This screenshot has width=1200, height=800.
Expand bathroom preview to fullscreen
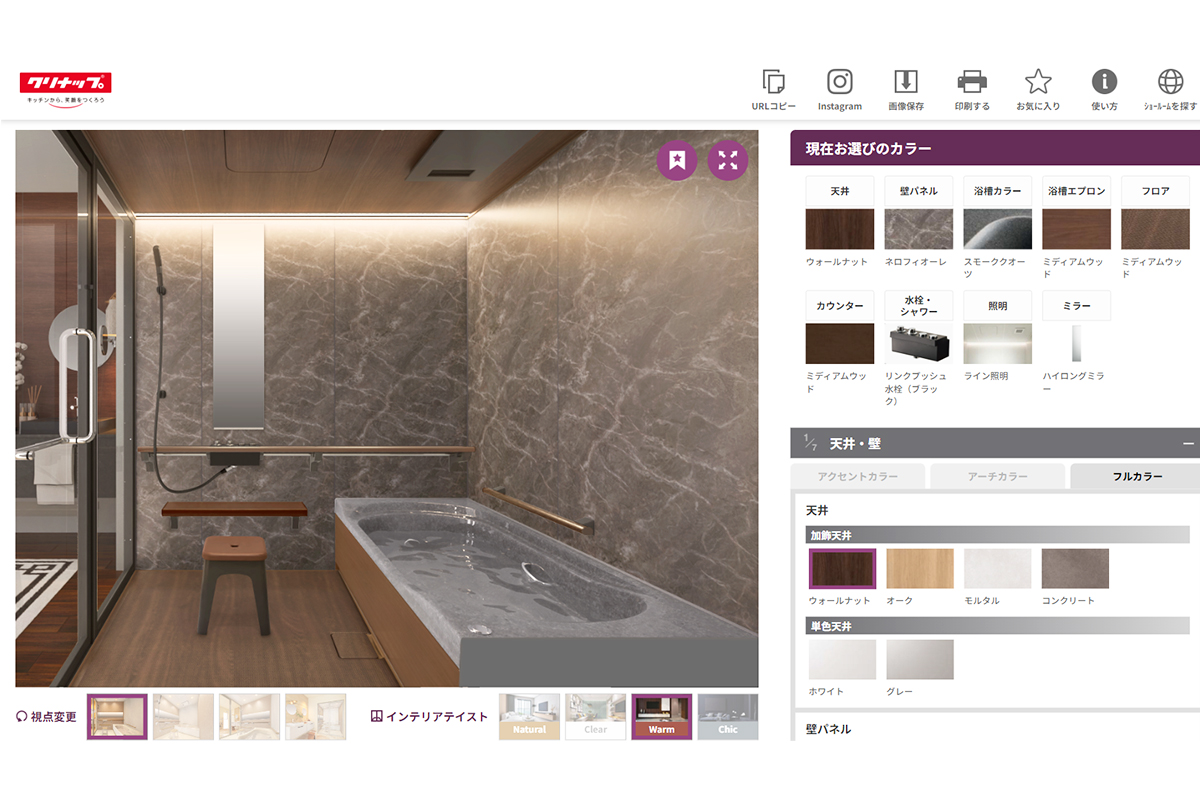point(728,160)
